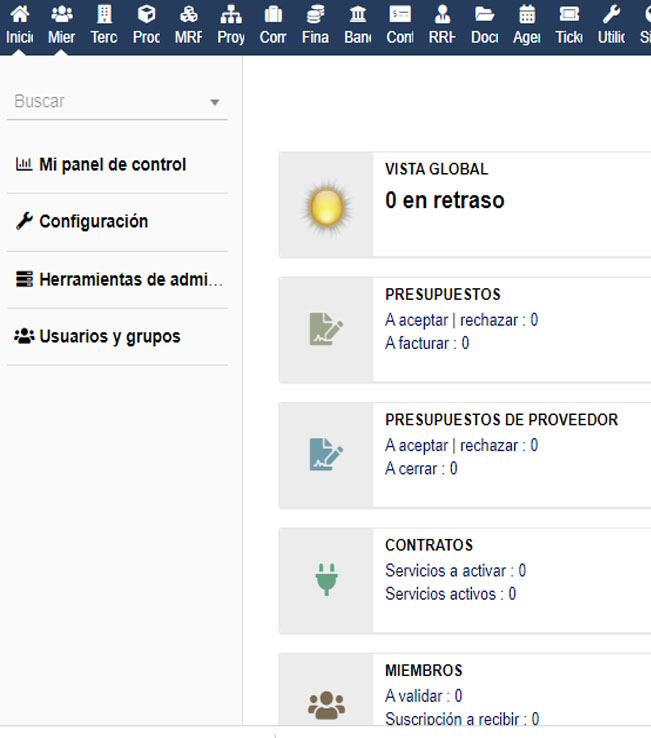
Task: Open the Miembros module in top bar
Action: [61, 24]
